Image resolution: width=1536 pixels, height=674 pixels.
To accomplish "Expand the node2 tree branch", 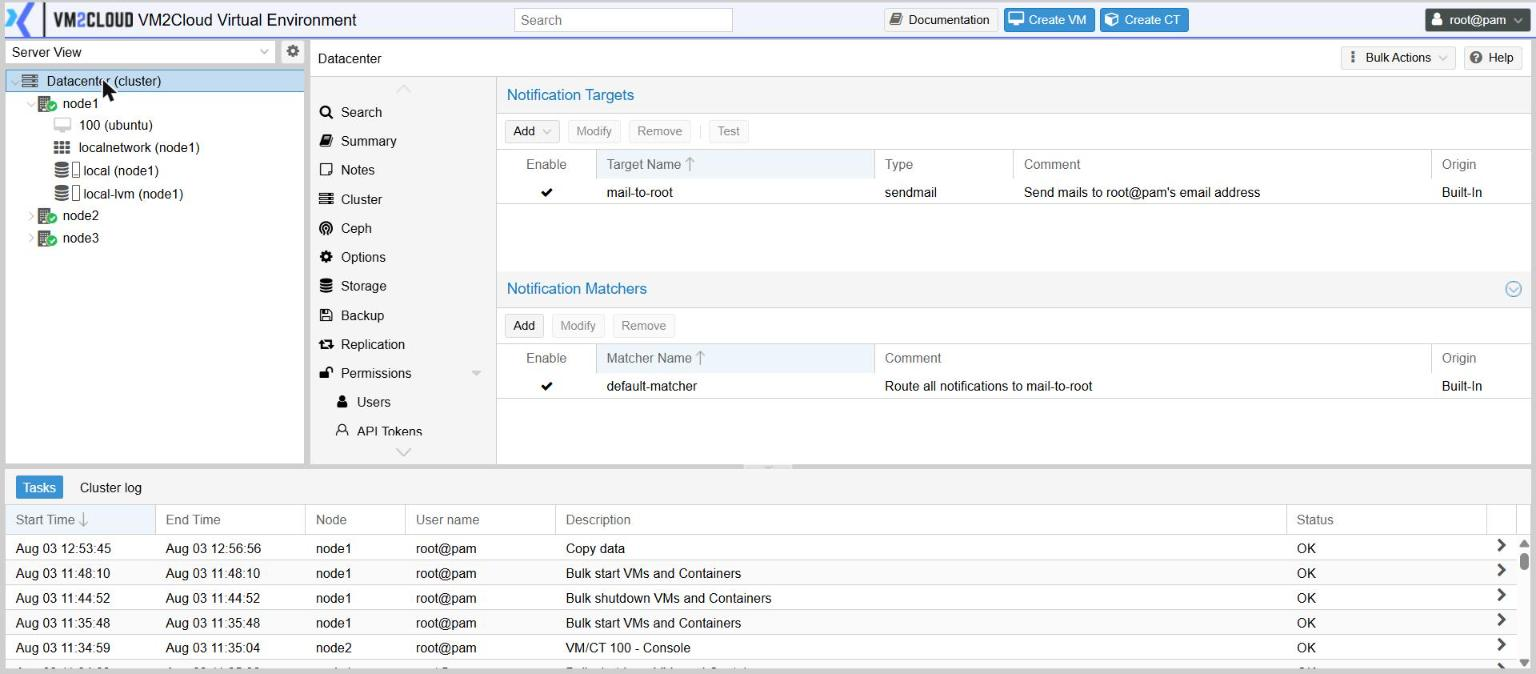I will click(x=30, y=216).
